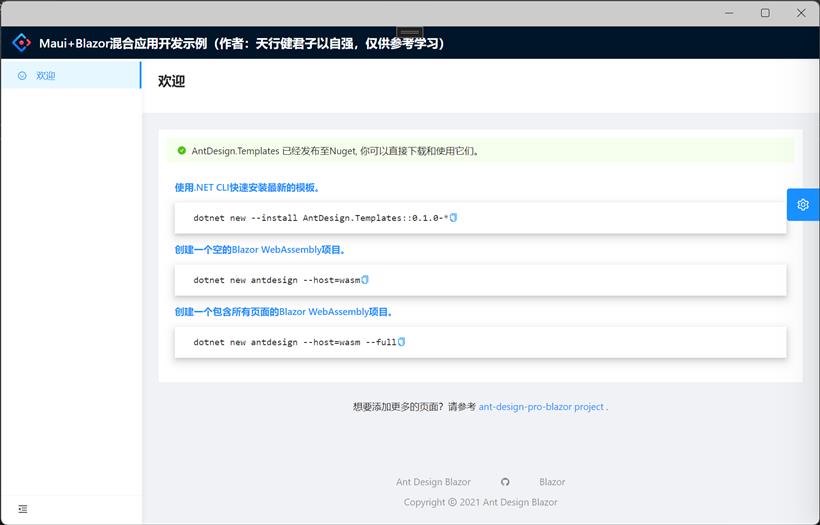Open 创建一个空的Blazor WebAssembly项目 link
The image size is (820, 525).
point(260,250)
